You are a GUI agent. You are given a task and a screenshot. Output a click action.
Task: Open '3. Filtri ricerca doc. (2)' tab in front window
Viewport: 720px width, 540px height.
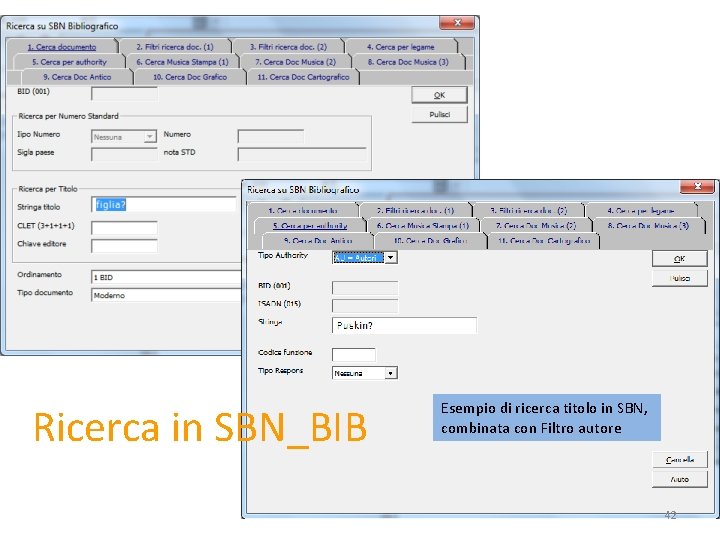529,211
